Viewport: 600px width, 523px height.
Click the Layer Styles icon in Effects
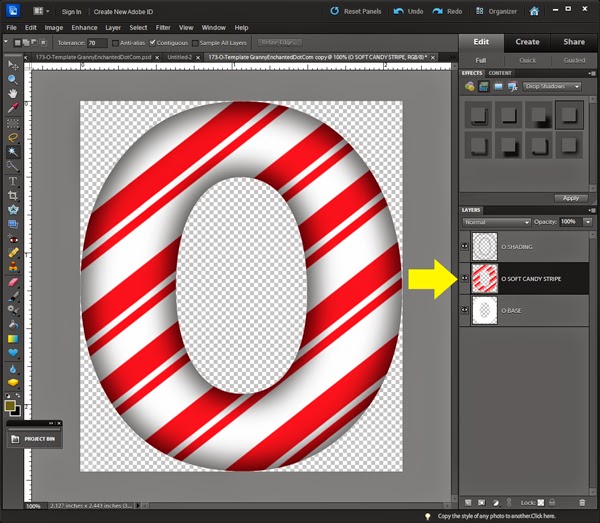pyautogui.click(x=484, y=87)
